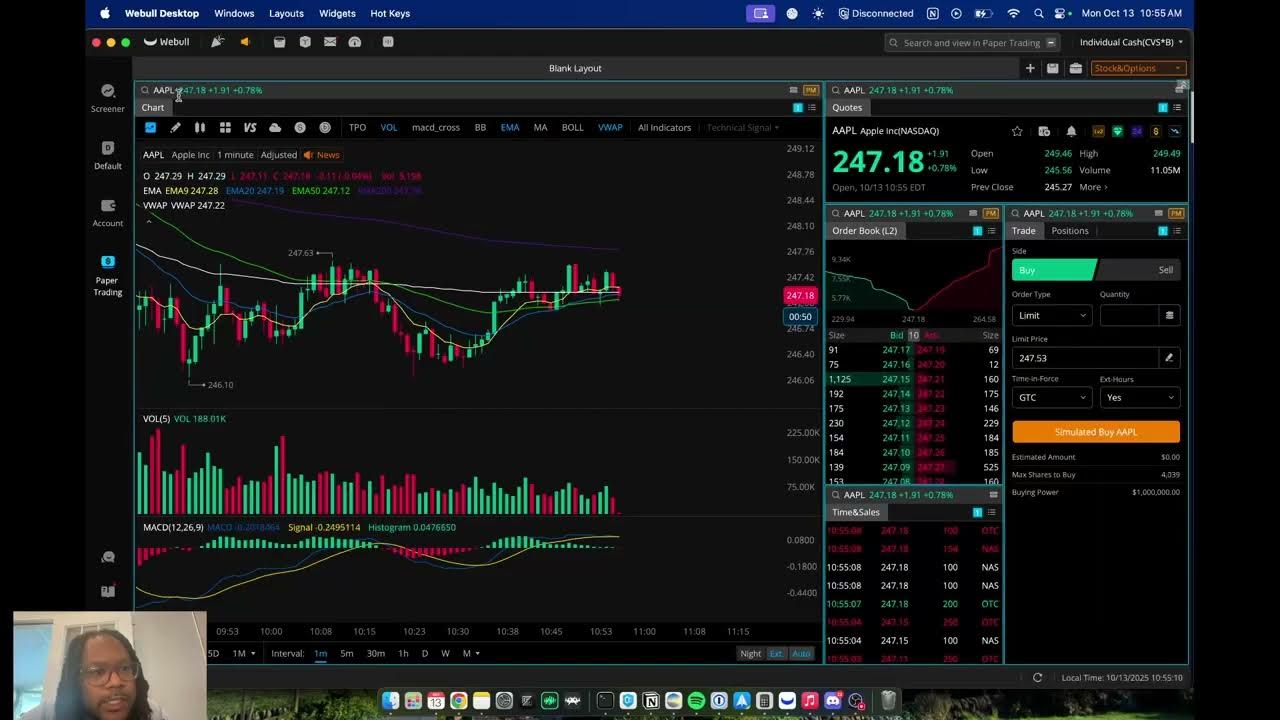The height and width of the screenshot is (720, 1280).
Task: Select the Sell side in the trade panel
Action: 1164,269
